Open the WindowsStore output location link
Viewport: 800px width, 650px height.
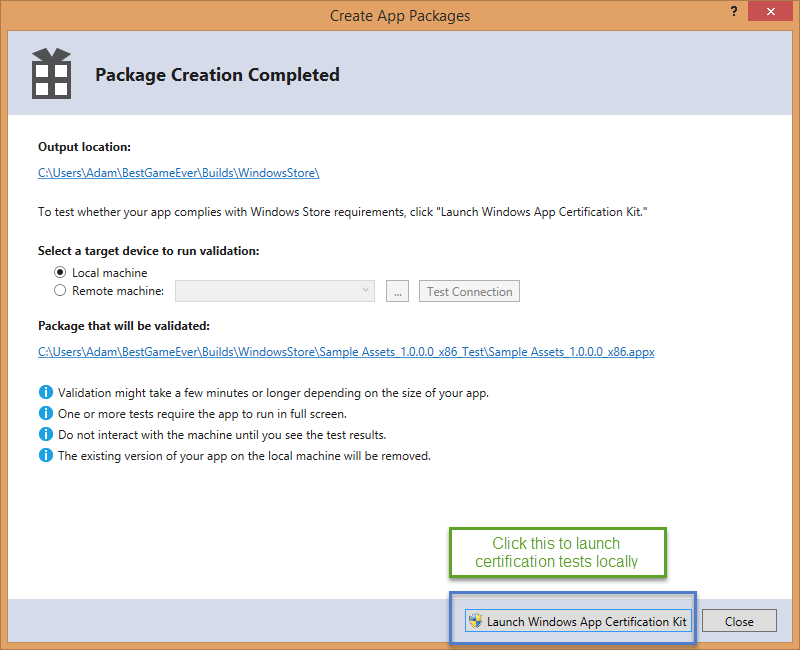tap(179, 172)
